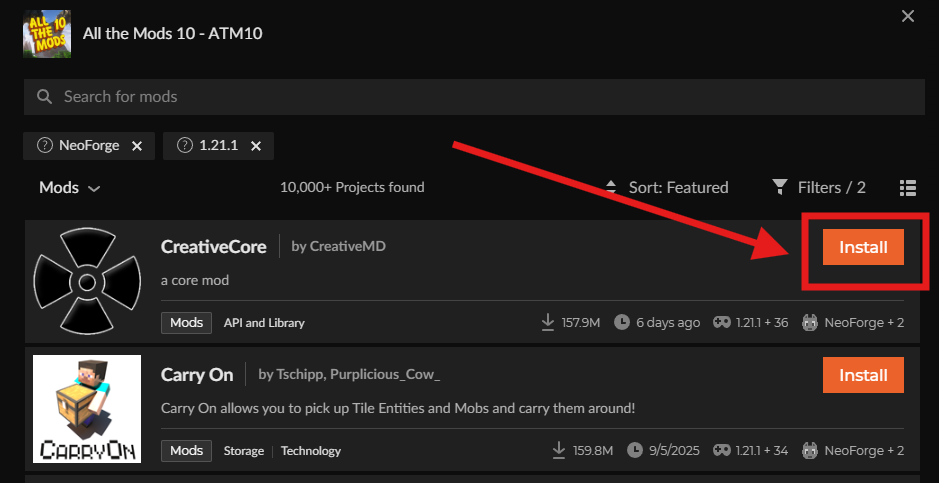
Task: Click the Carry On game version controller icon
Action: (x=722, y=450)
